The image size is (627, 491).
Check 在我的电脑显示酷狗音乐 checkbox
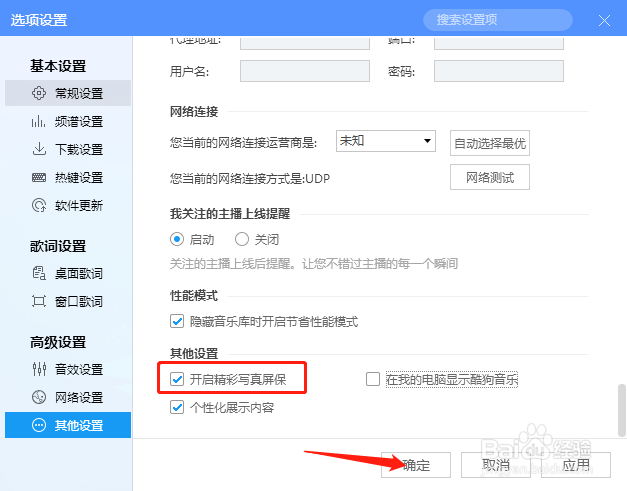pyautogui.click(x=373, y=379)
